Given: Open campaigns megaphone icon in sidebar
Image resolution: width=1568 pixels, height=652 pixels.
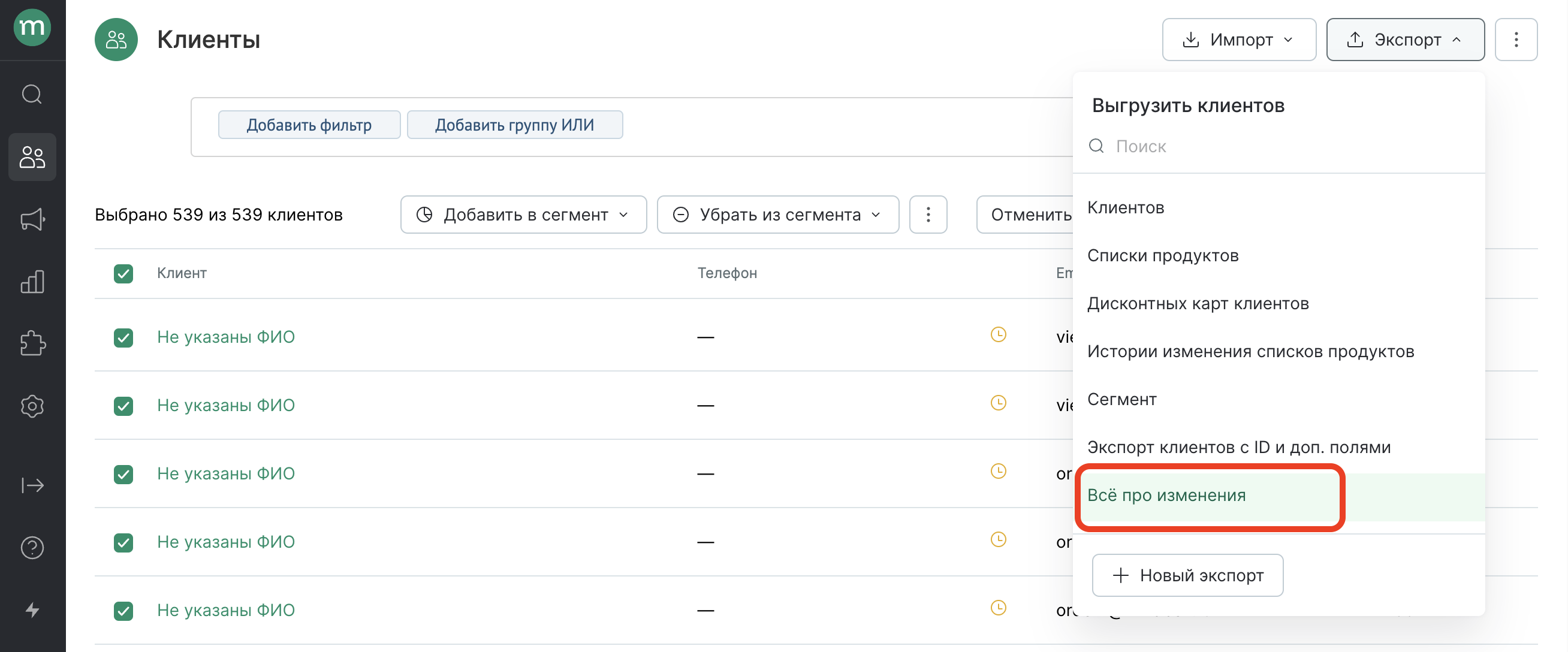Looking at the screenshot, I should coord(32,220).
